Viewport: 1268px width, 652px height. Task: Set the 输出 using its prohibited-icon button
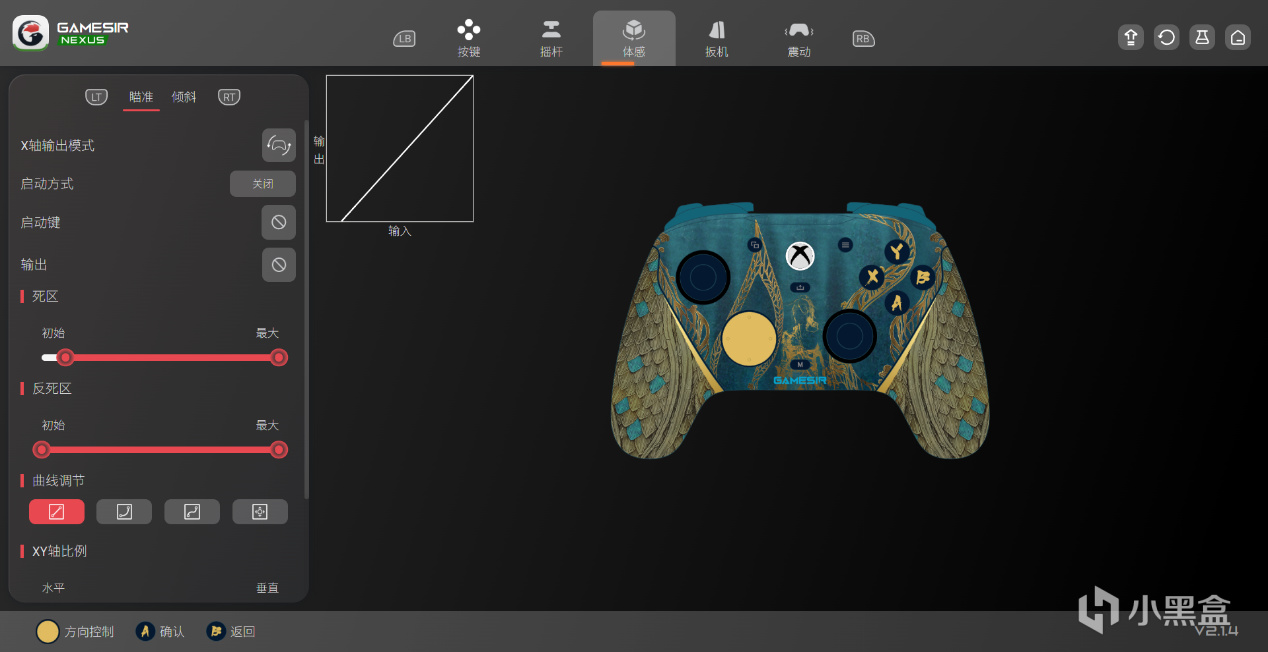(x=279, y=265)
